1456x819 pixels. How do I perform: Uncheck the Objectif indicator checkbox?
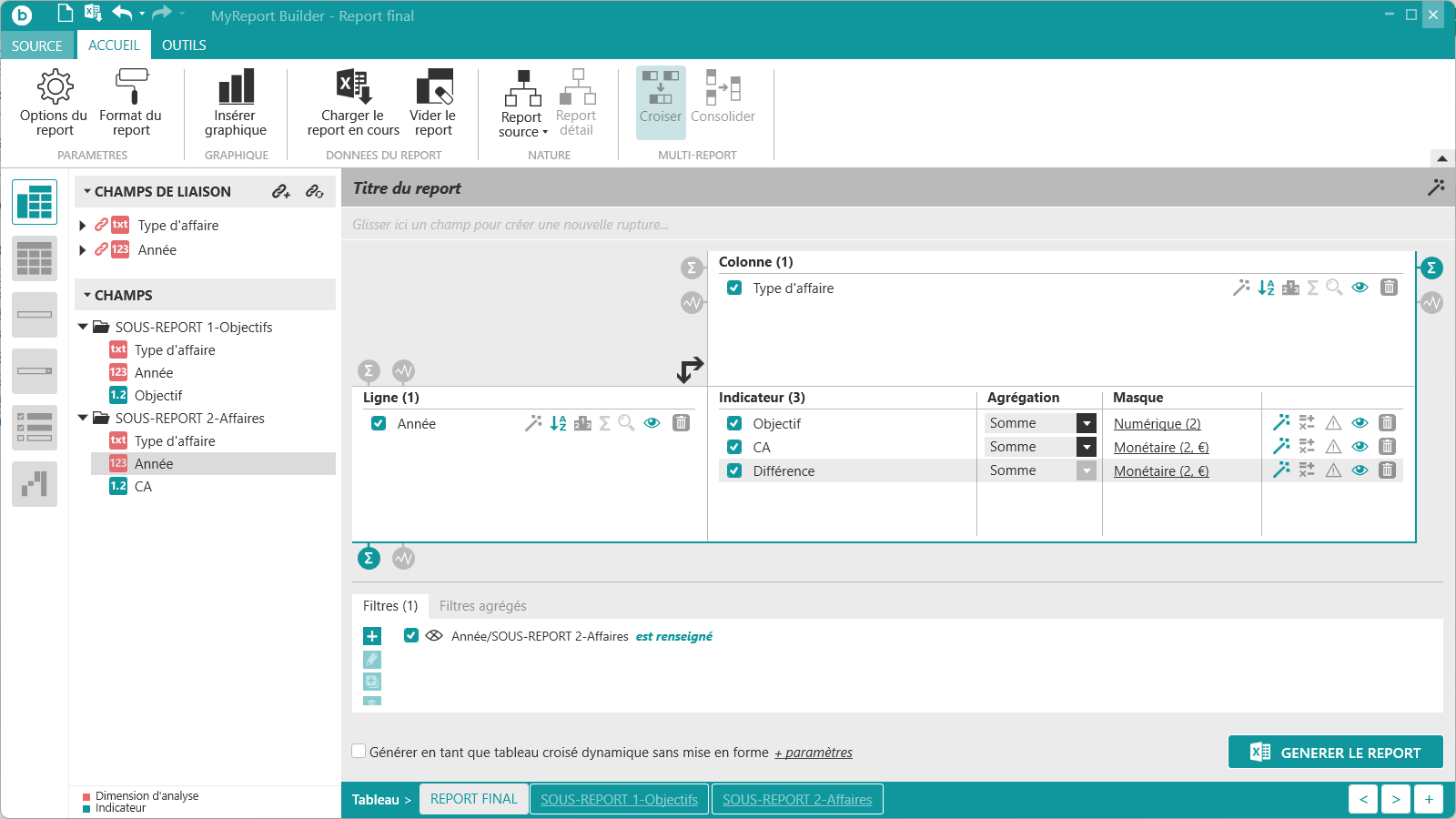734,423
